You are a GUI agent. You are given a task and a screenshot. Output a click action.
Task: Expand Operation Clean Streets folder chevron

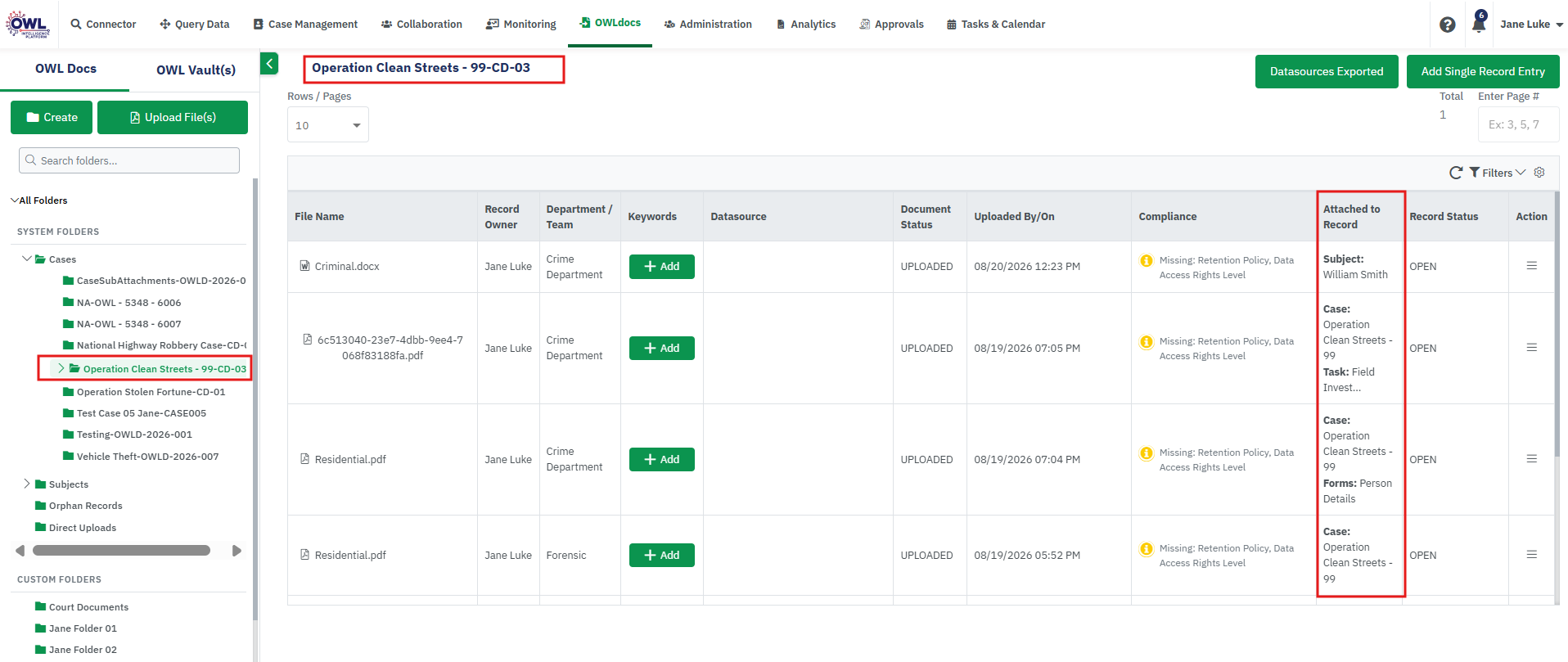[x=61, y=368]
